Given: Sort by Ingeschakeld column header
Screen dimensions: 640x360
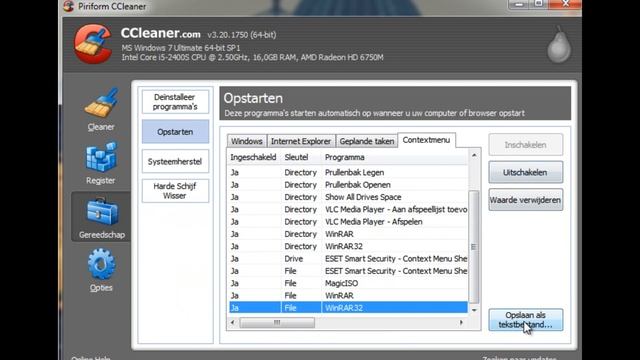Looking at the screenshot, I should (253, 157).
